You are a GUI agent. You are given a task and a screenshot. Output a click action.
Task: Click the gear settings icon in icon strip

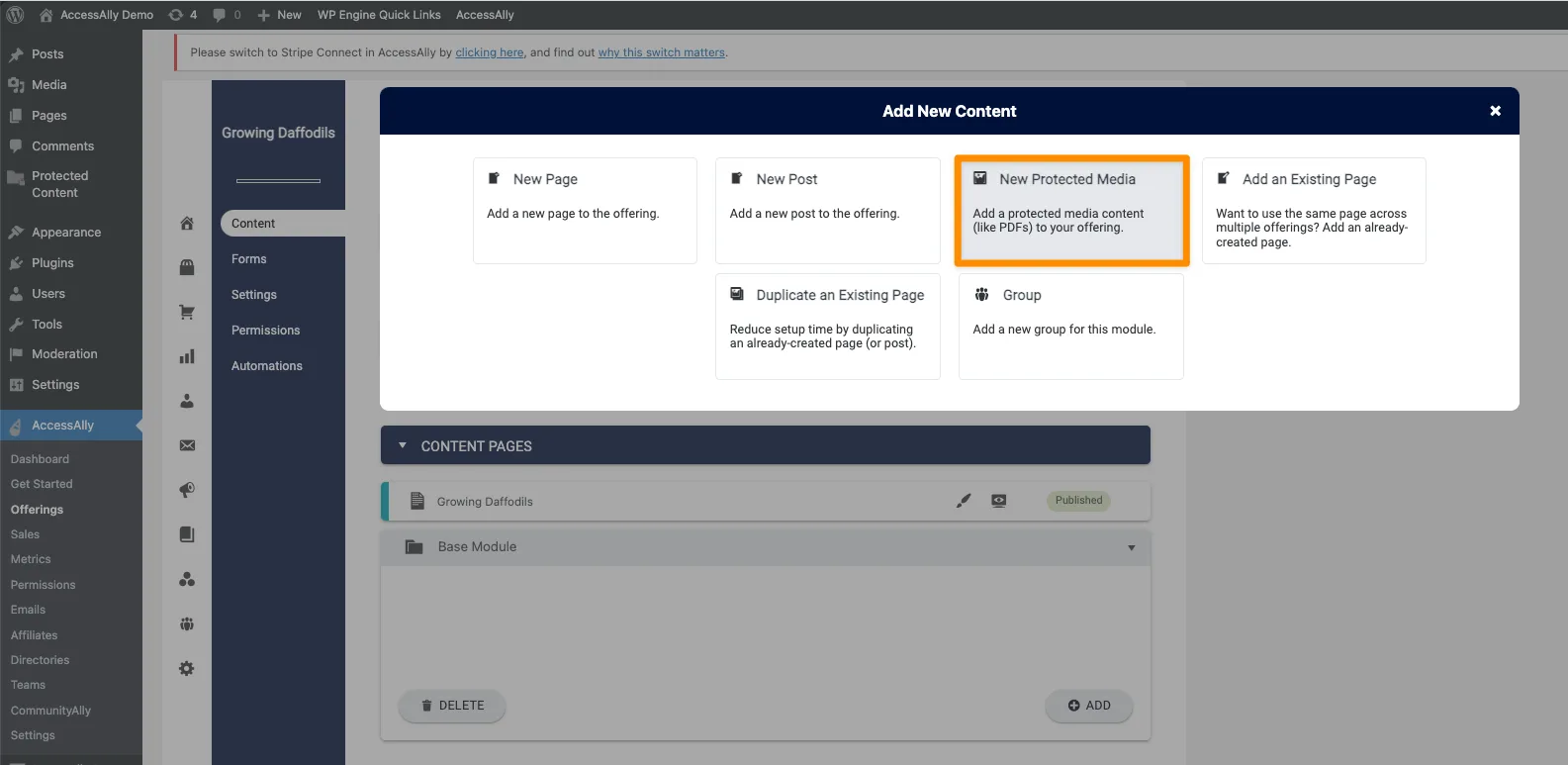(187, 669)
